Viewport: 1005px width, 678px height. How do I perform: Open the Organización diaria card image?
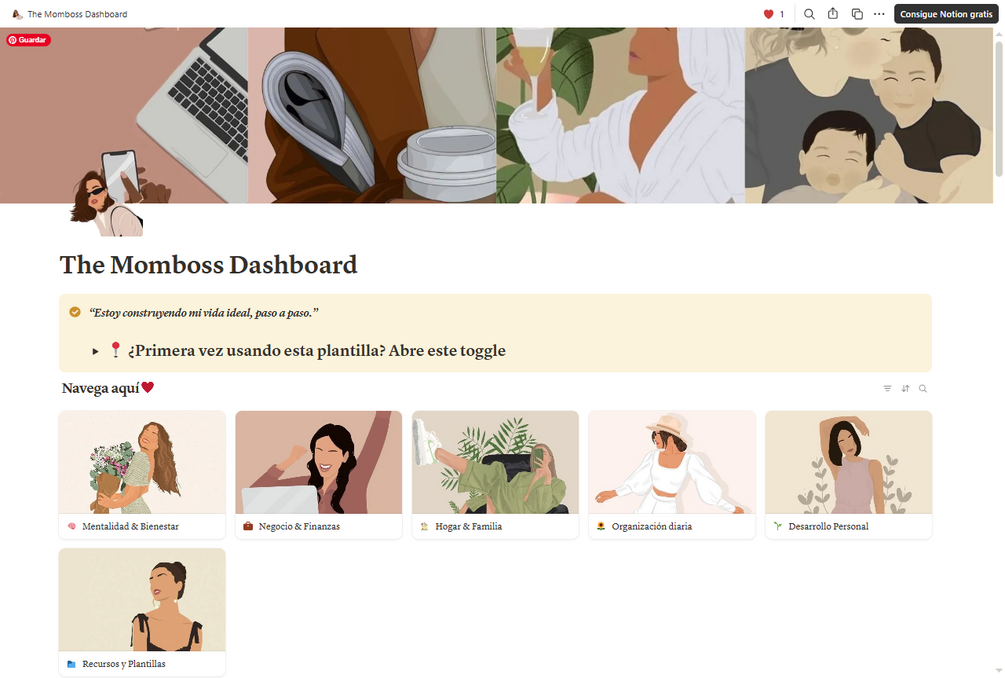(672, 462)
